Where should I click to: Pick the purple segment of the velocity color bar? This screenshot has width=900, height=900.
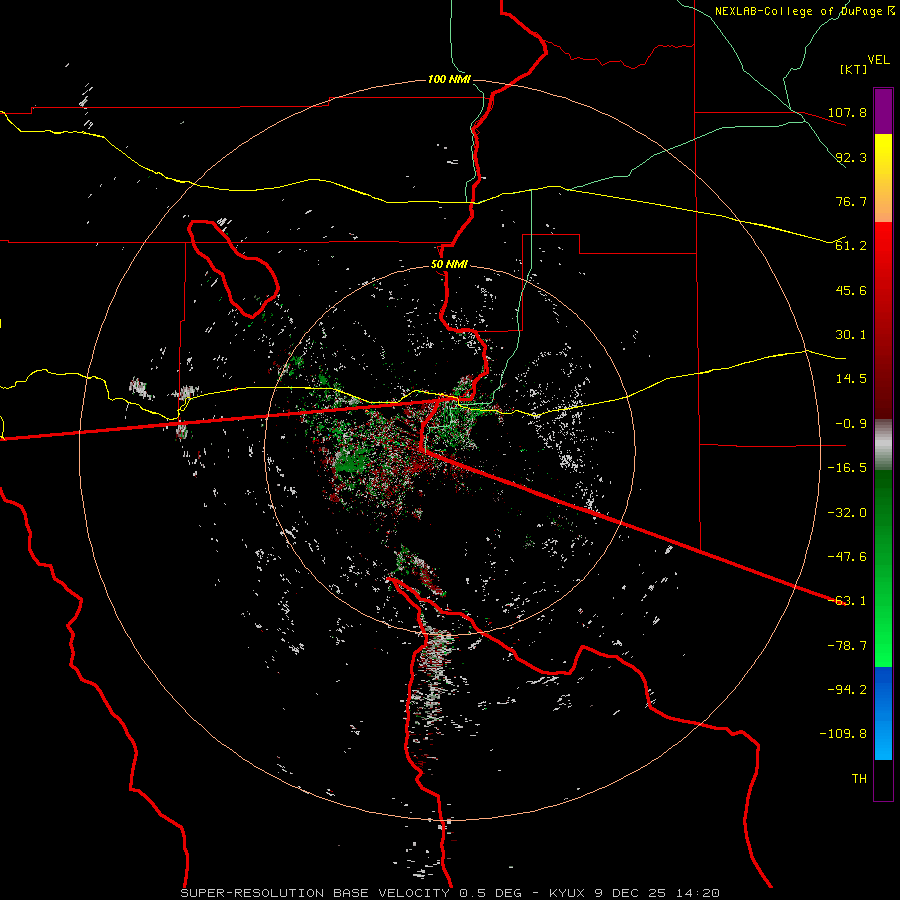[883, 111]
